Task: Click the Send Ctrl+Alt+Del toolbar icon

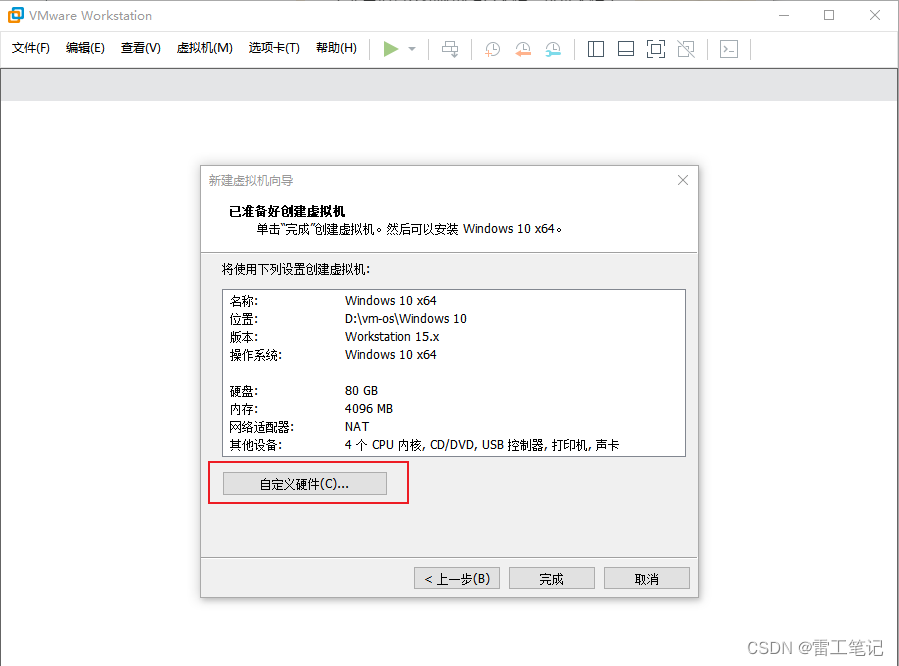Action: [450, 49]
